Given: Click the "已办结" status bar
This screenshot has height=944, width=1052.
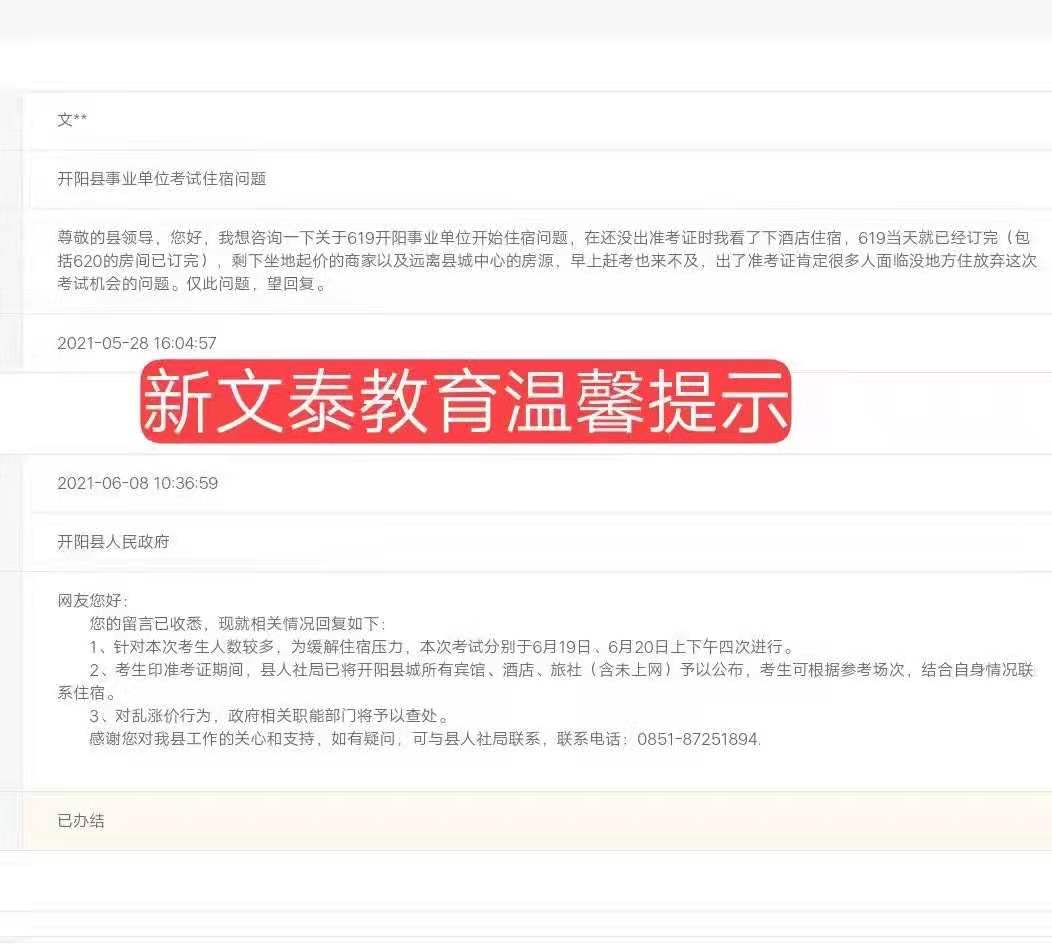Looking at the screenshot, I should pyautogui.click(x=81, y=821).
